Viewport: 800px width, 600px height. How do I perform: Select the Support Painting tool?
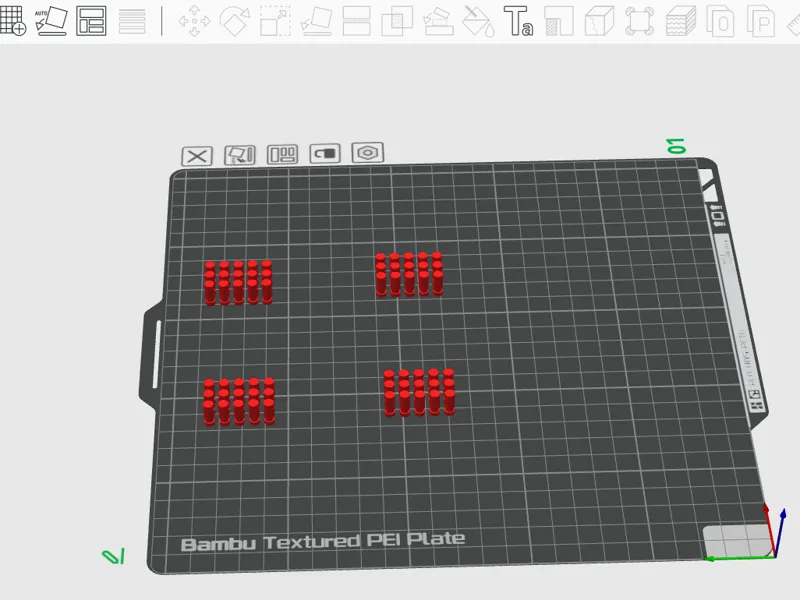tap(438, 20)
